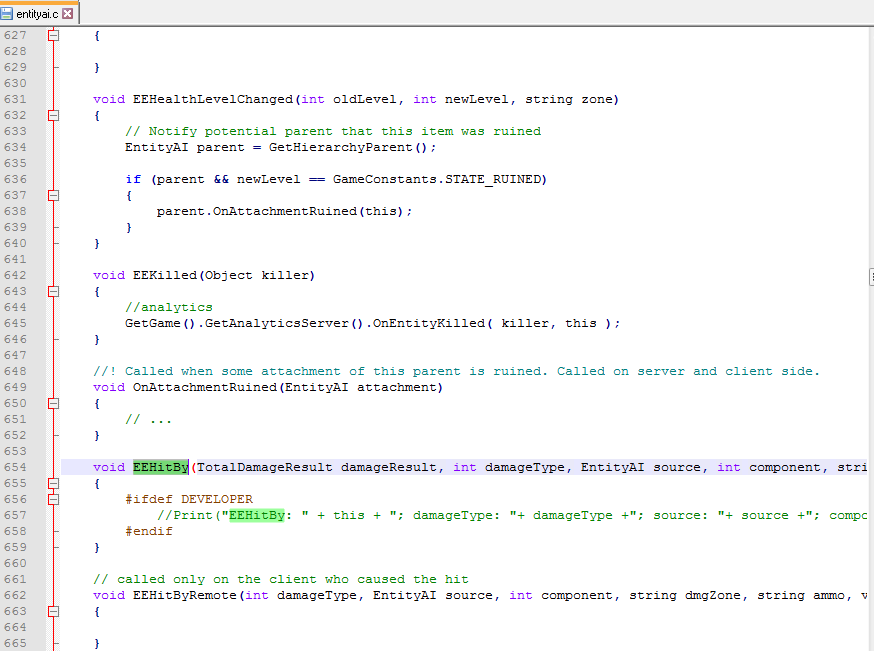Image resolution: width=874 pixels, height=651 pixels.
Task: Click the highlighted EEHitBy function name
Action: tap(161, 467)
